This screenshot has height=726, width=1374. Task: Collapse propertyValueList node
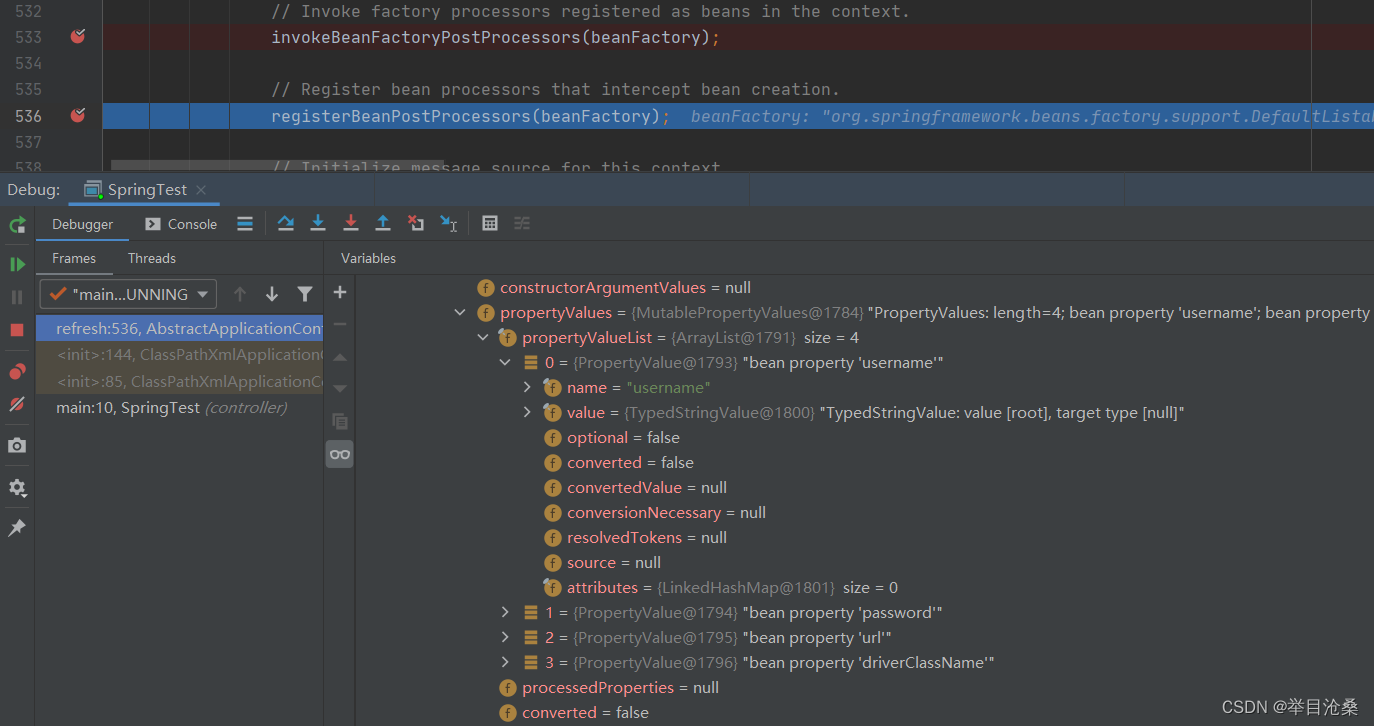(x=483, y=338)
